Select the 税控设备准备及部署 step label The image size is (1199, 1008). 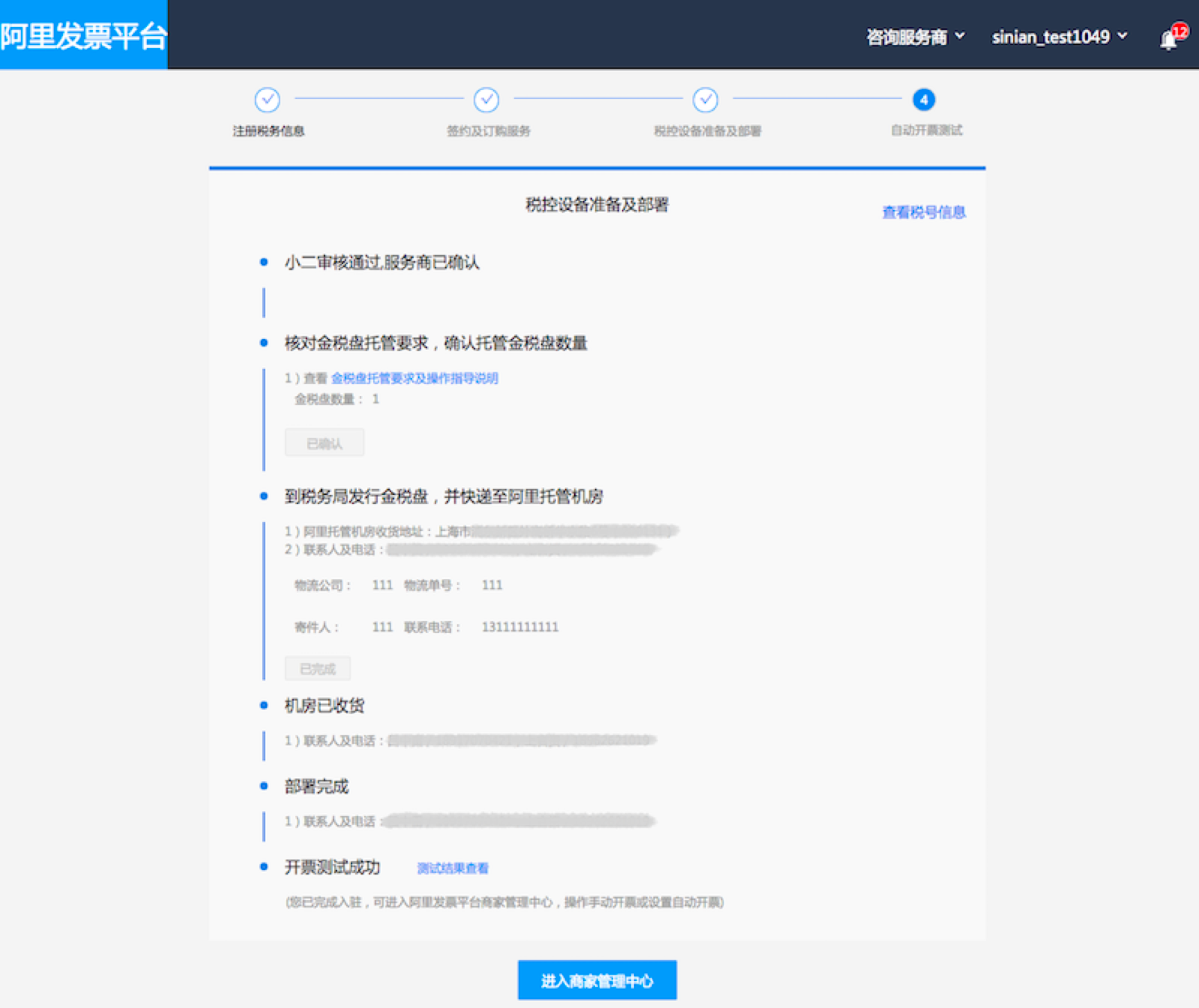tap(707, 131)
